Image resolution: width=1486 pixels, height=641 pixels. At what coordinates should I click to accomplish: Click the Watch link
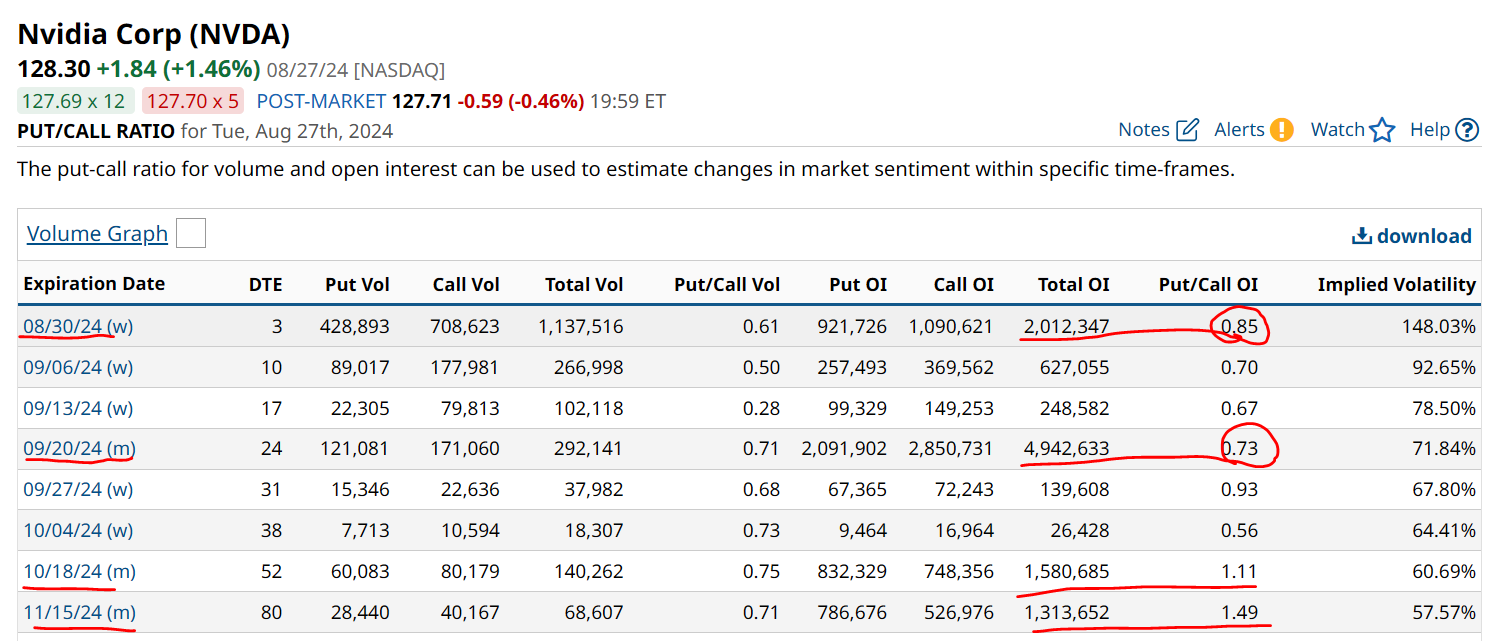pos(1338,129)
